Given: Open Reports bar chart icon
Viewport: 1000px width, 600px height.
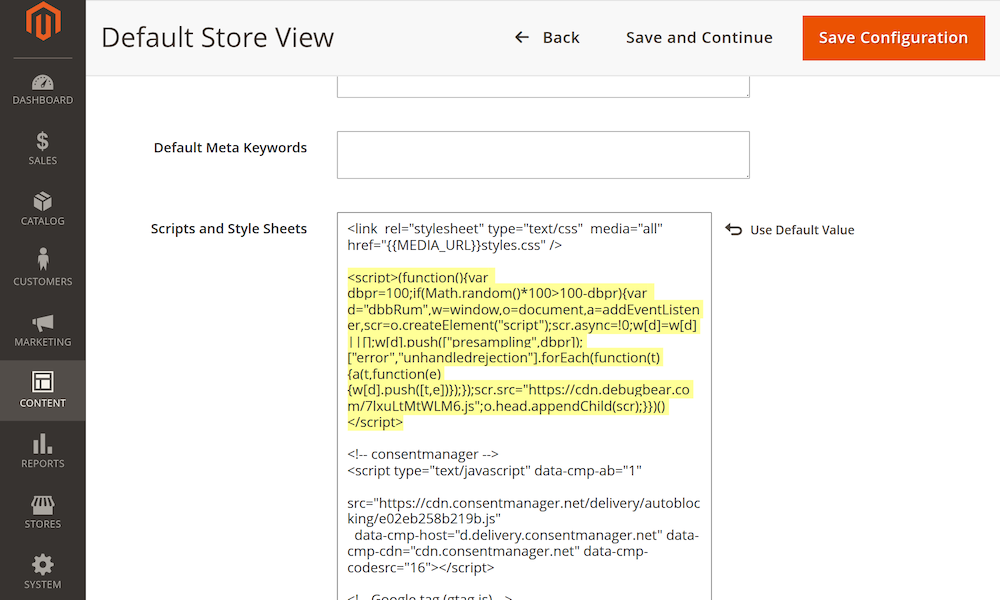Looking at the screenshot, I should tap(42, 445).
